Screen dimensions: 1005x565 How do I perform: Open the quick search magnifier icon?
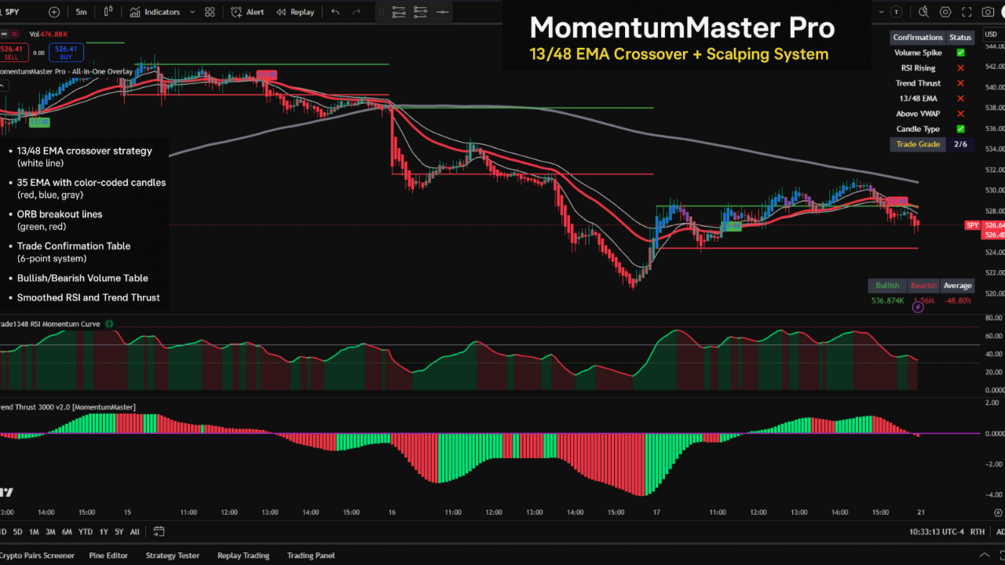click(x=924, y=12)
